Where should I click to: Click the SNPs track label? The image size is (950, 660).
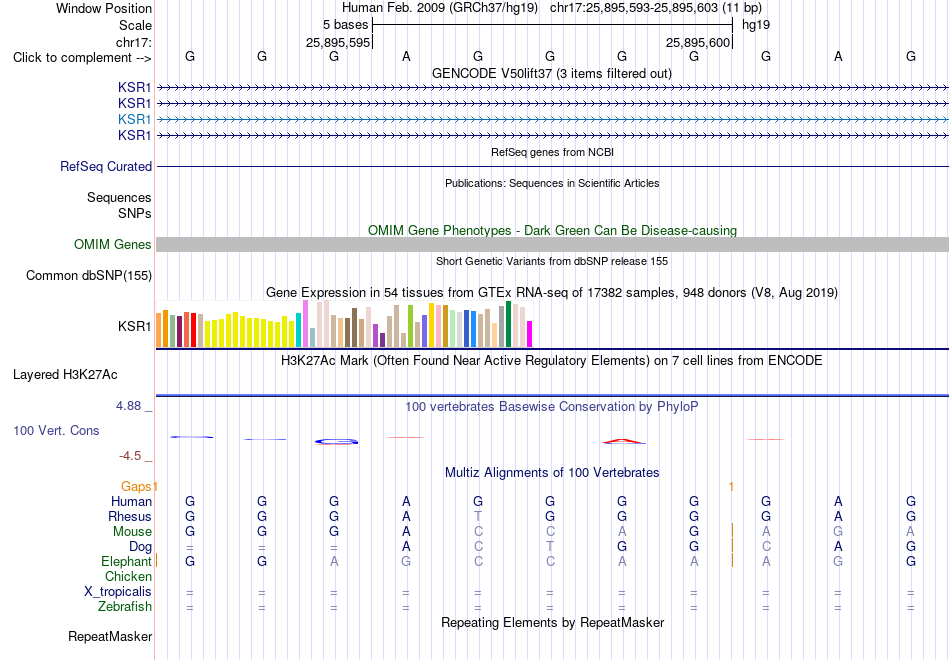click(135, 213)
